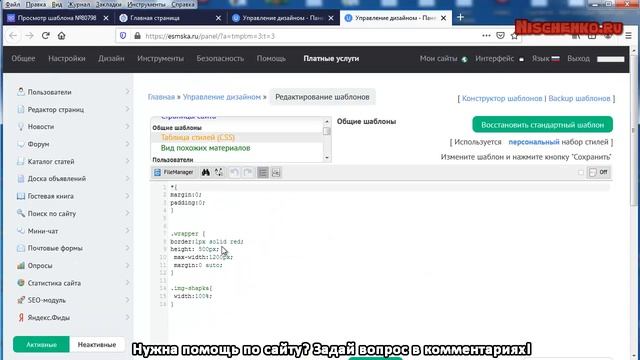The width and height of the screenshot is (640, 360).
Task: Click the Яндекс.Фиды icon
Action: coord(21,317)
